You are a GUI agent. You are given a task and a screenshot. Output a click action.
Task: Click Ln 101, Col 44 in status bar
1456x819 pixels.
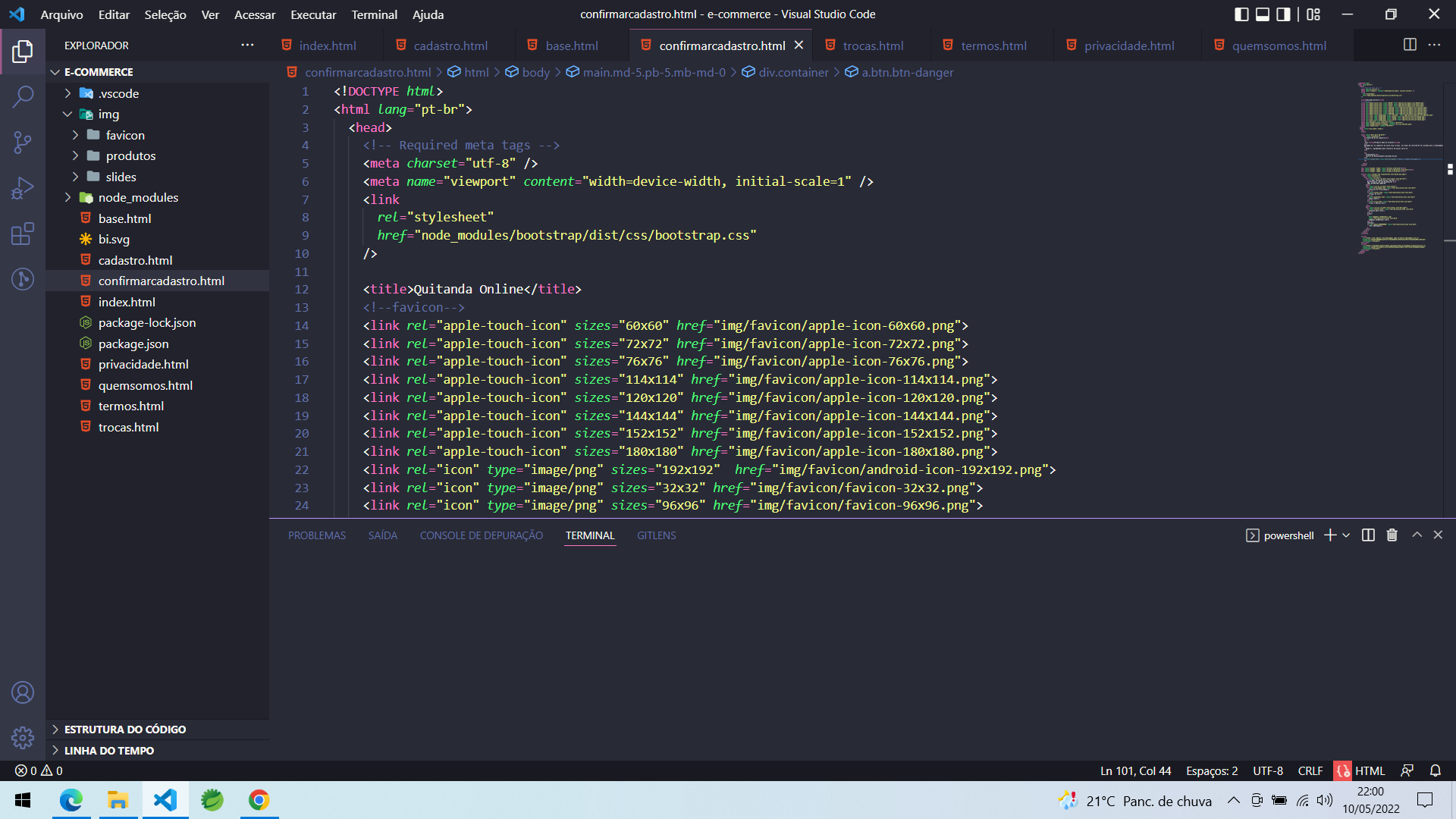[1135, 770]
